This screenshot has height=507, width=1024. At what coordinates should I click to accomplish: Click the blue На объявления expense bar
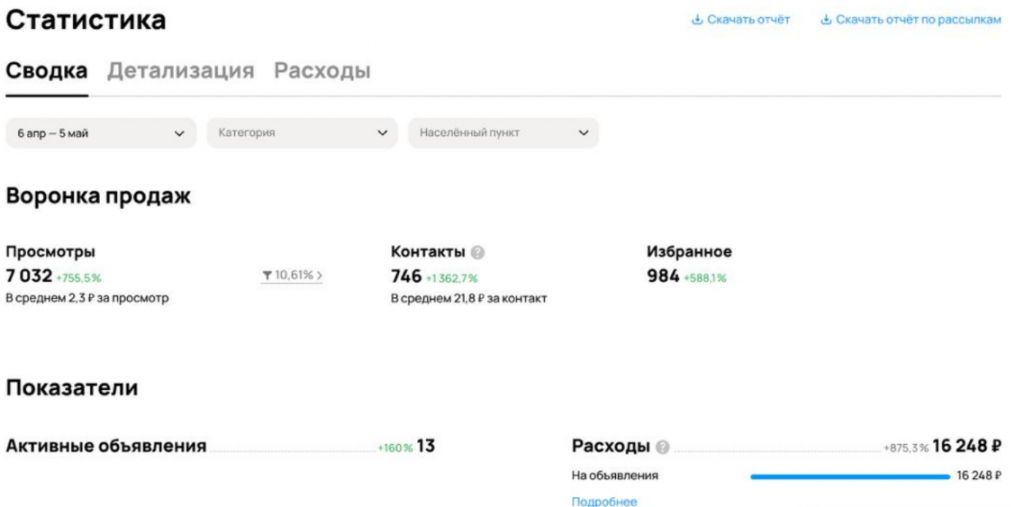(x=850, y=476)
